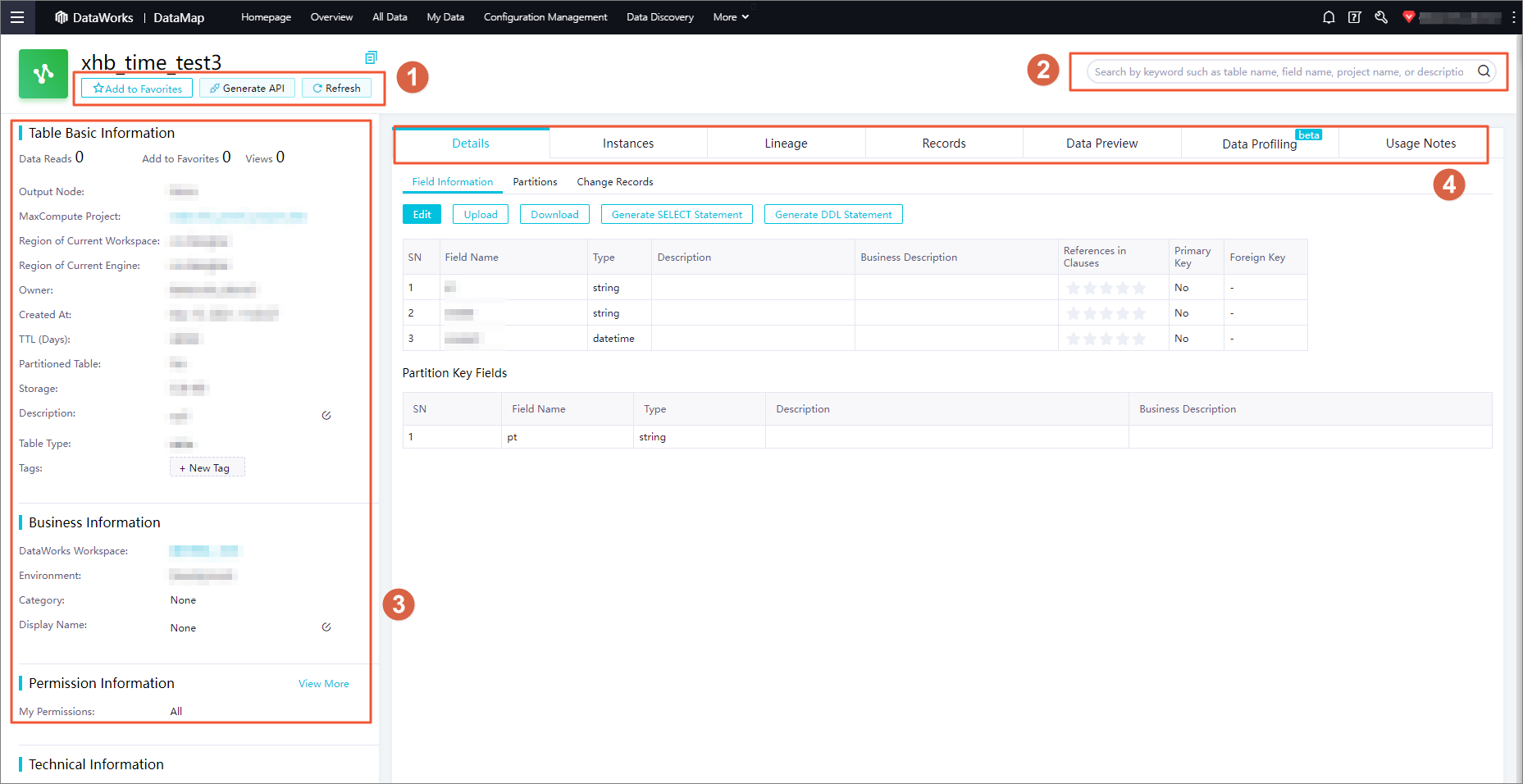Click the 'Technical Information' heading
The width and height of the screenshot is (1523, 784).
pos(96,764)
